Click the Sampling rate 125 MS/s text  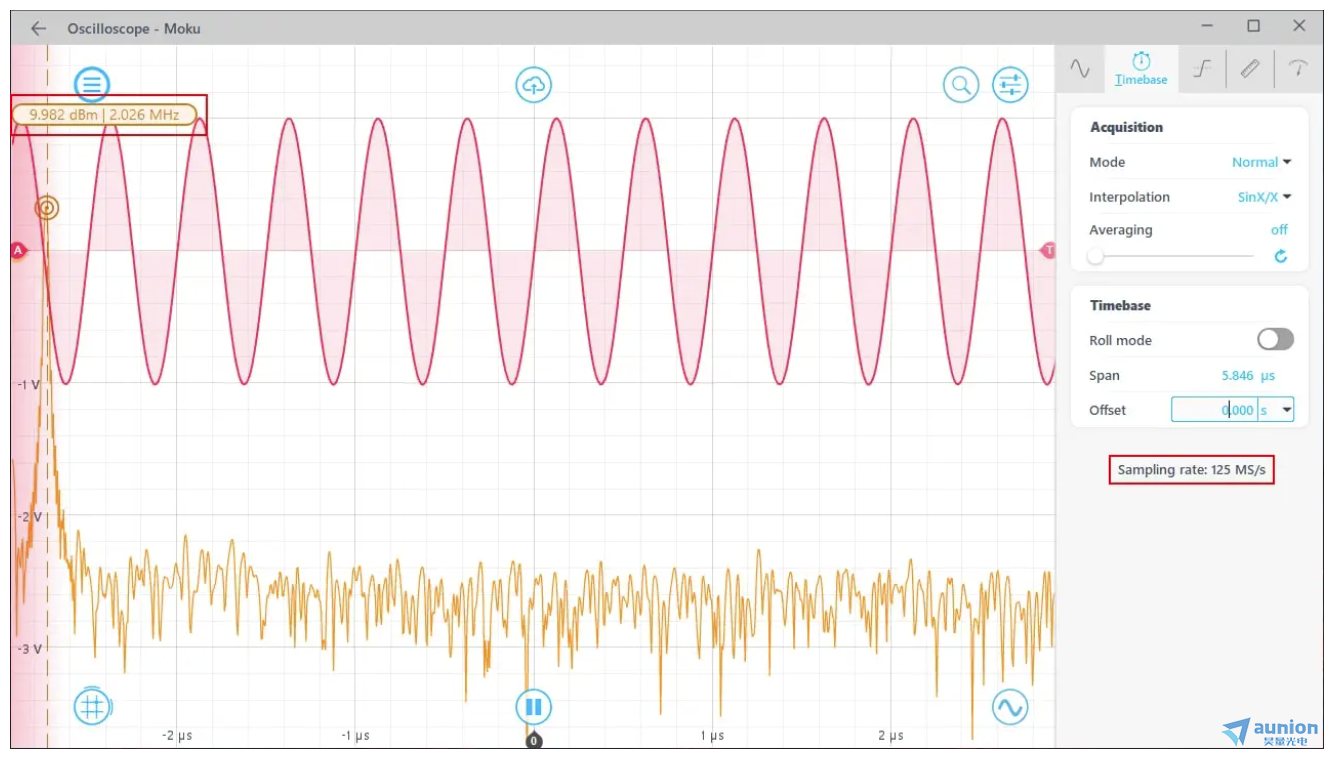coord(1191,469)
